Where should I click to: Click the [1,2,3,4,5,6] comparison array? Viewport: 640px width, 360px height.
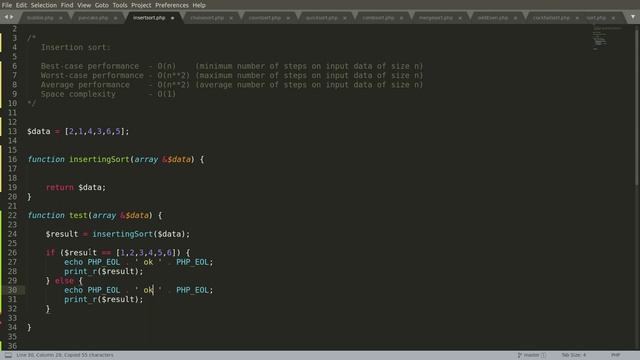click(x=146, y=253)
